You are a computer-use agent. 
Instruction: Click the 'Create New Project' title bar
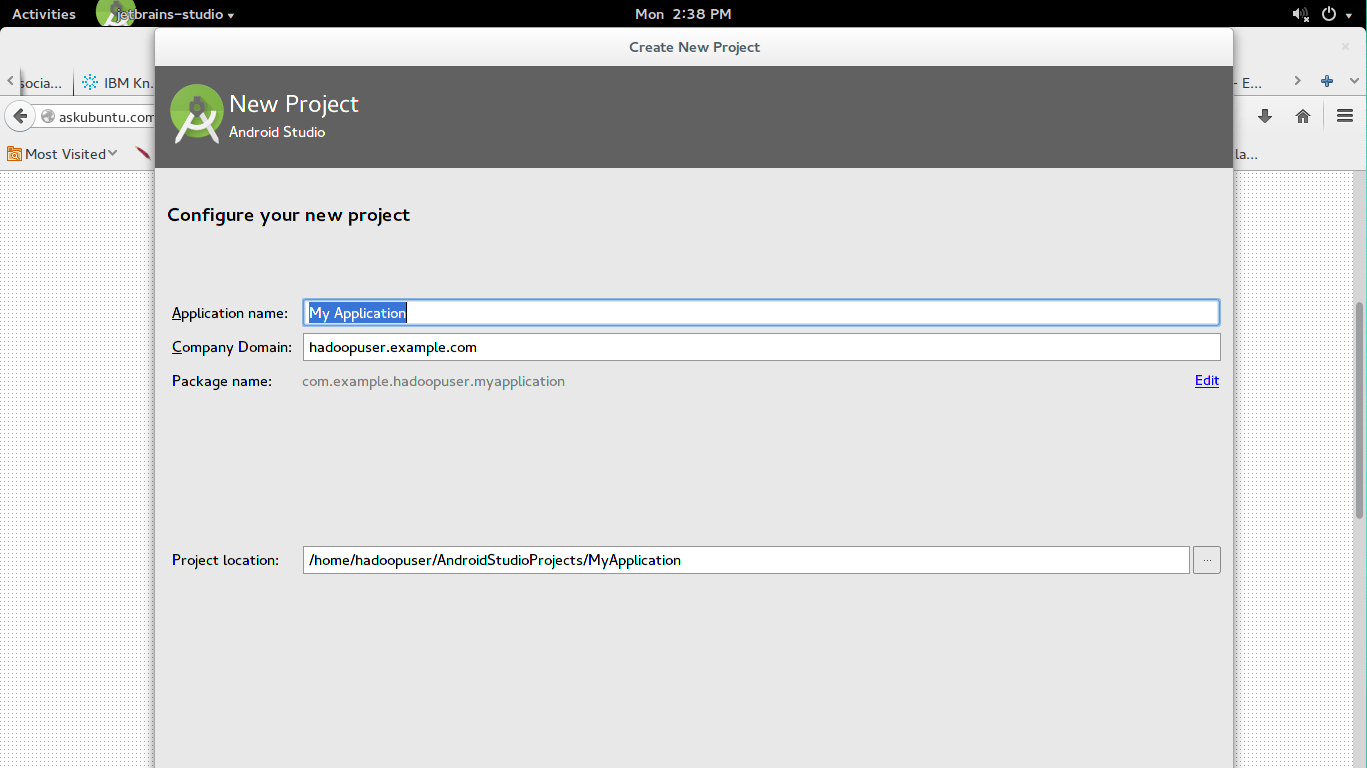coord(694,47)
